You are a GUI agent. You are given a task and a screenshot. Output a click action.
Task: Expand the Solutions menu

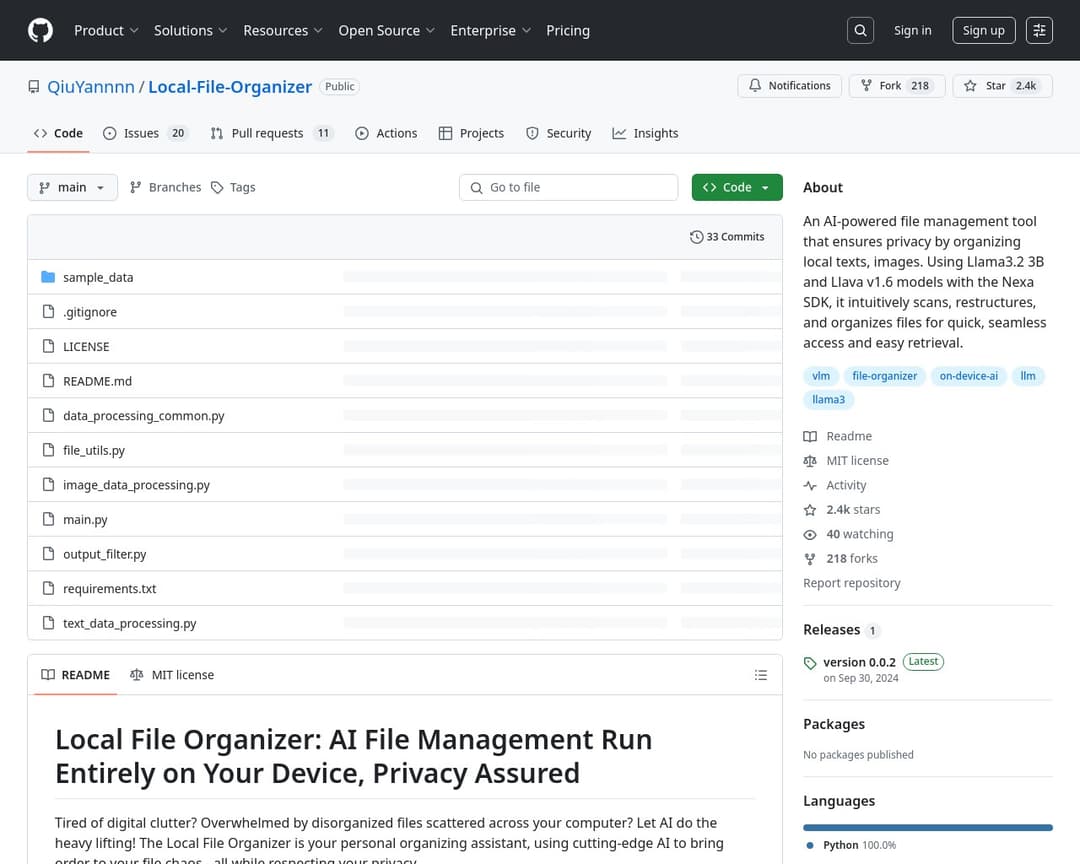coord(190,30)
